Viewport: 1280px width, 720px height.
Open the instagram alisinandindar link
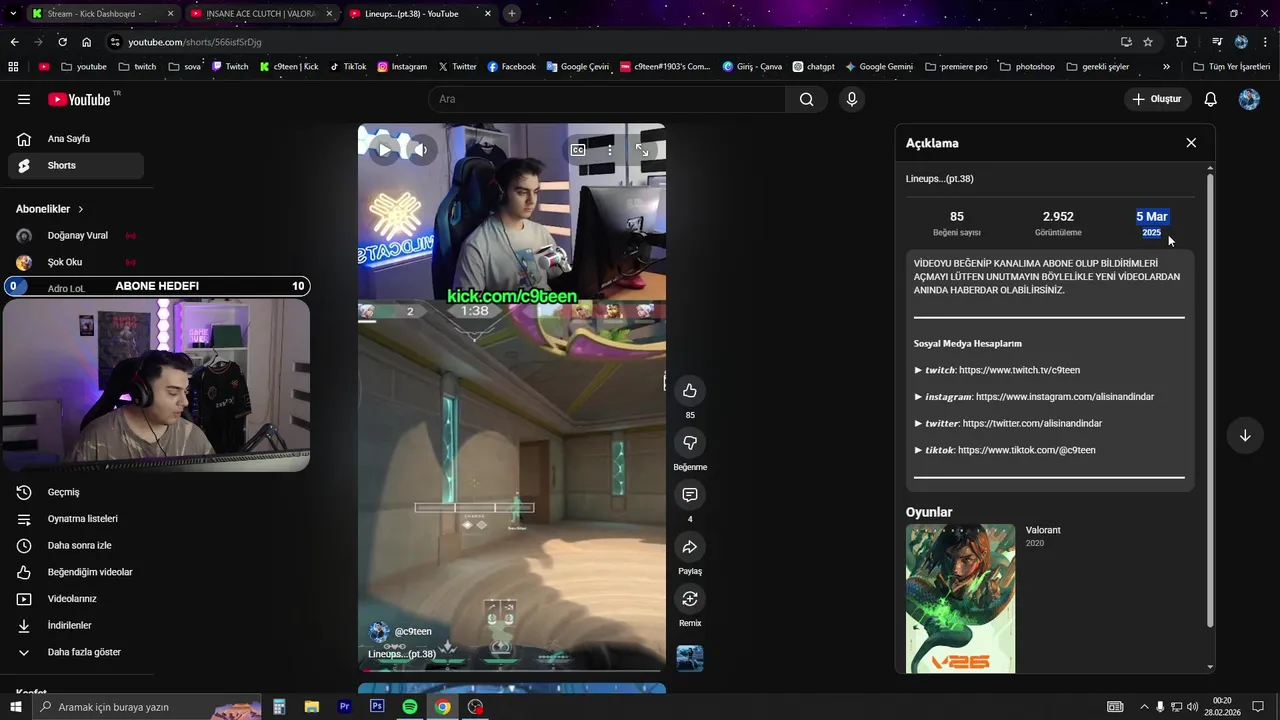(1065, 397)
